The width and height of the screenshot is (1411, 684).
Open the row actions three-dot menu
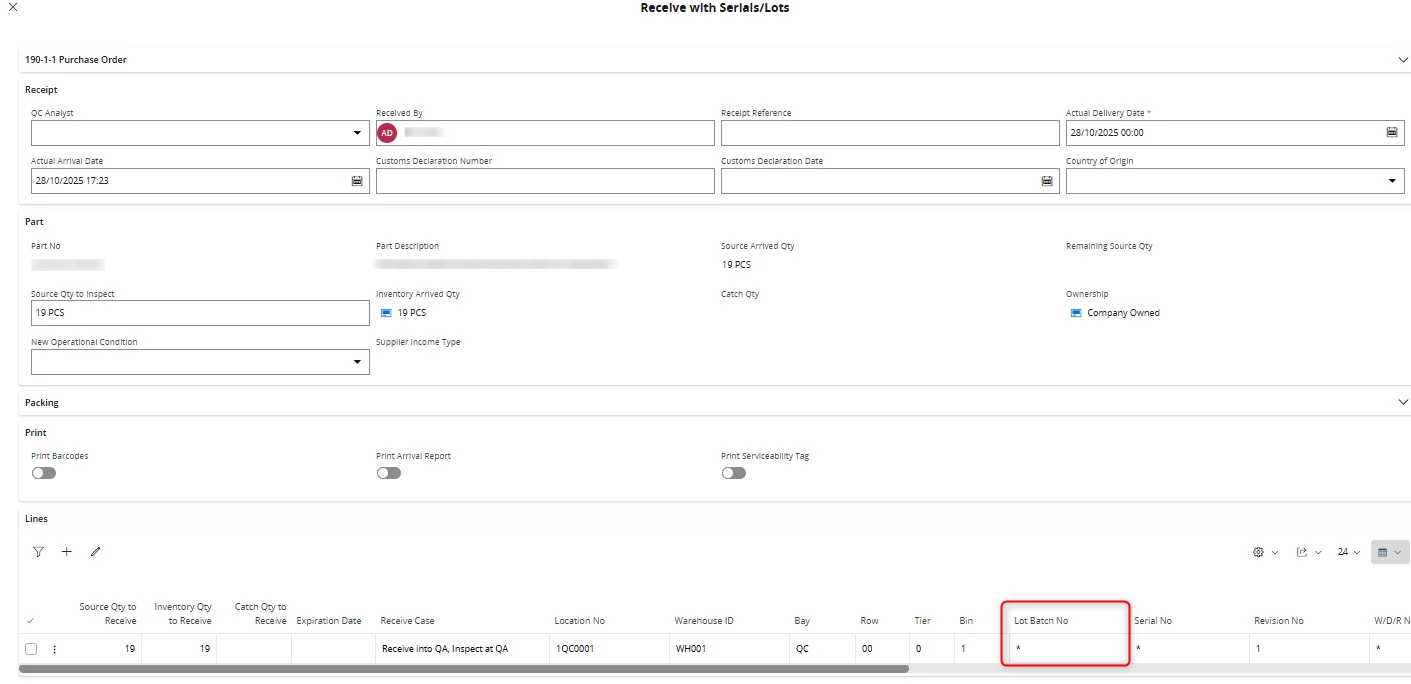pyautogui.click(x=54, y=649)
